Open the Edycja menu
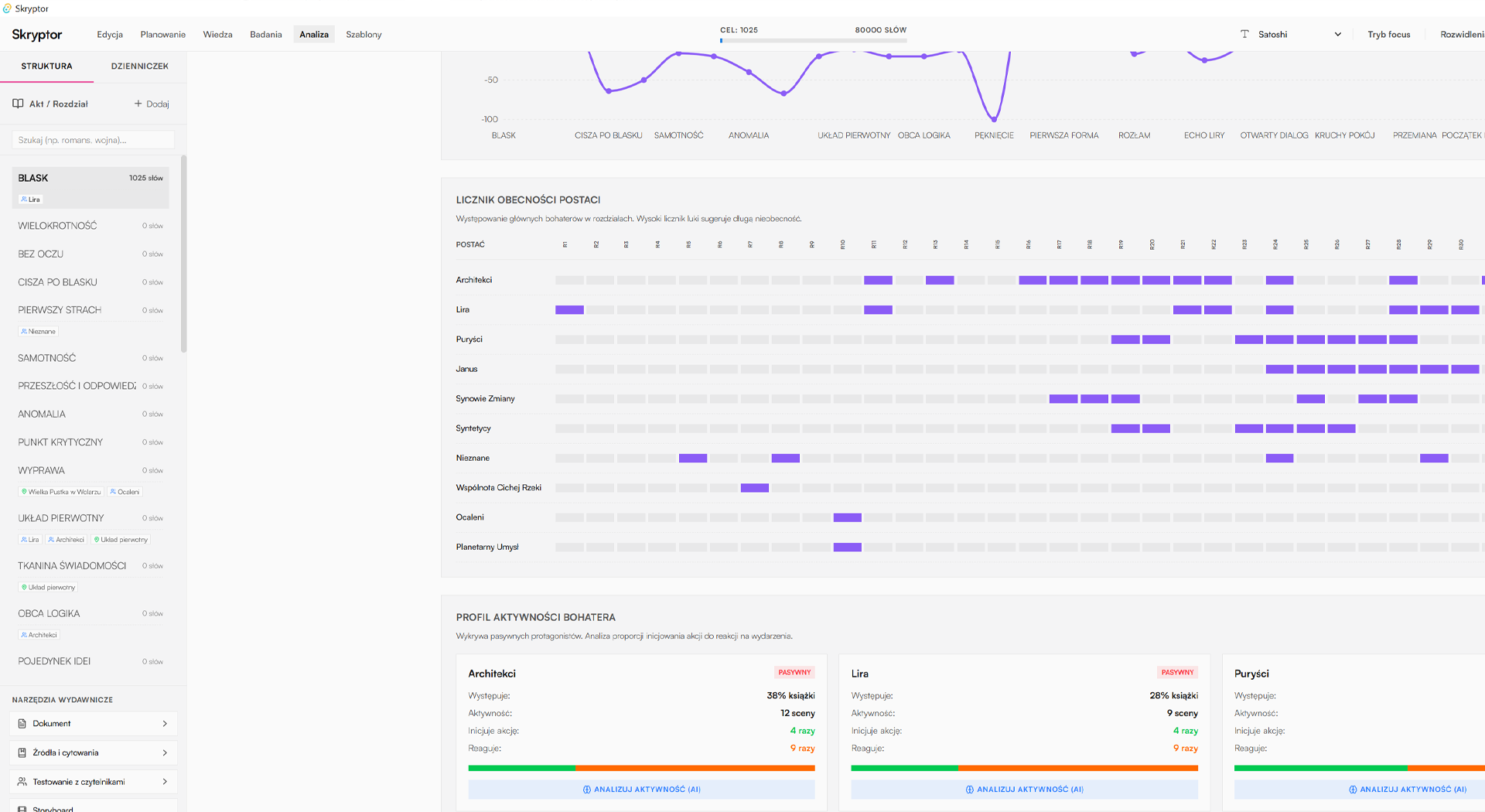 110,35
